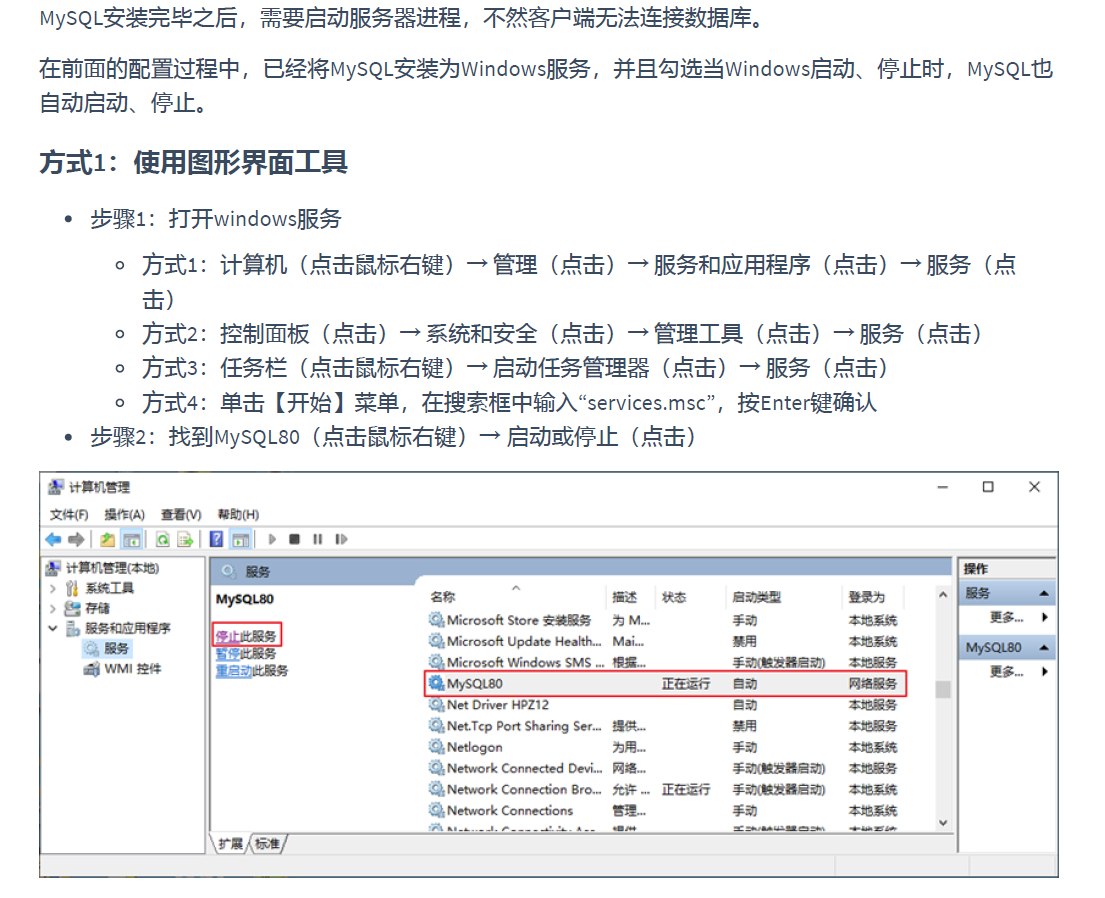Sort by the 登录为 column header
Viewport: 1105px width, 898px height.
[866, 597]
